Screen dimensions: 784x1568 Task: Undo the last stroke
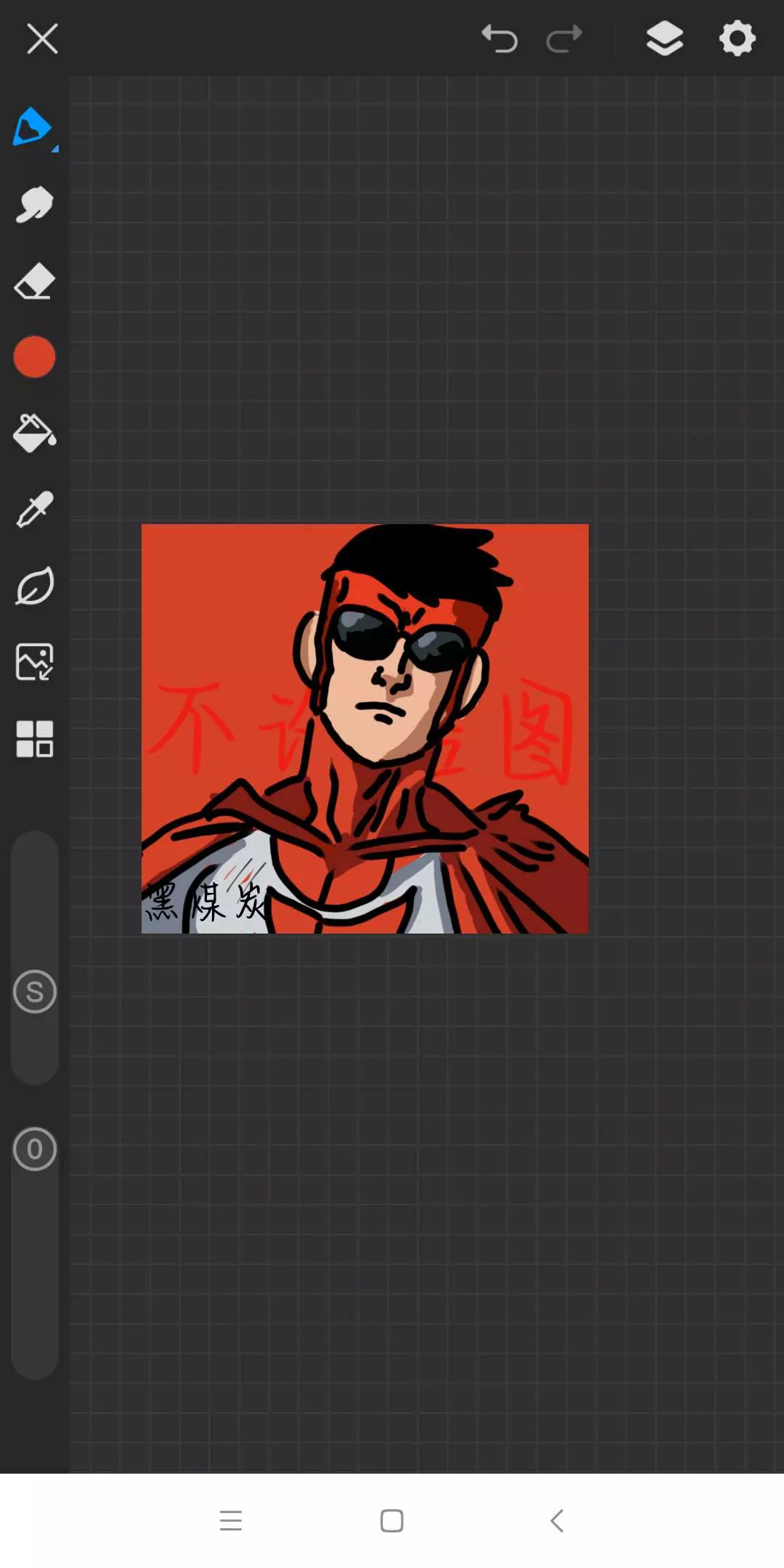tap(499, 38)
